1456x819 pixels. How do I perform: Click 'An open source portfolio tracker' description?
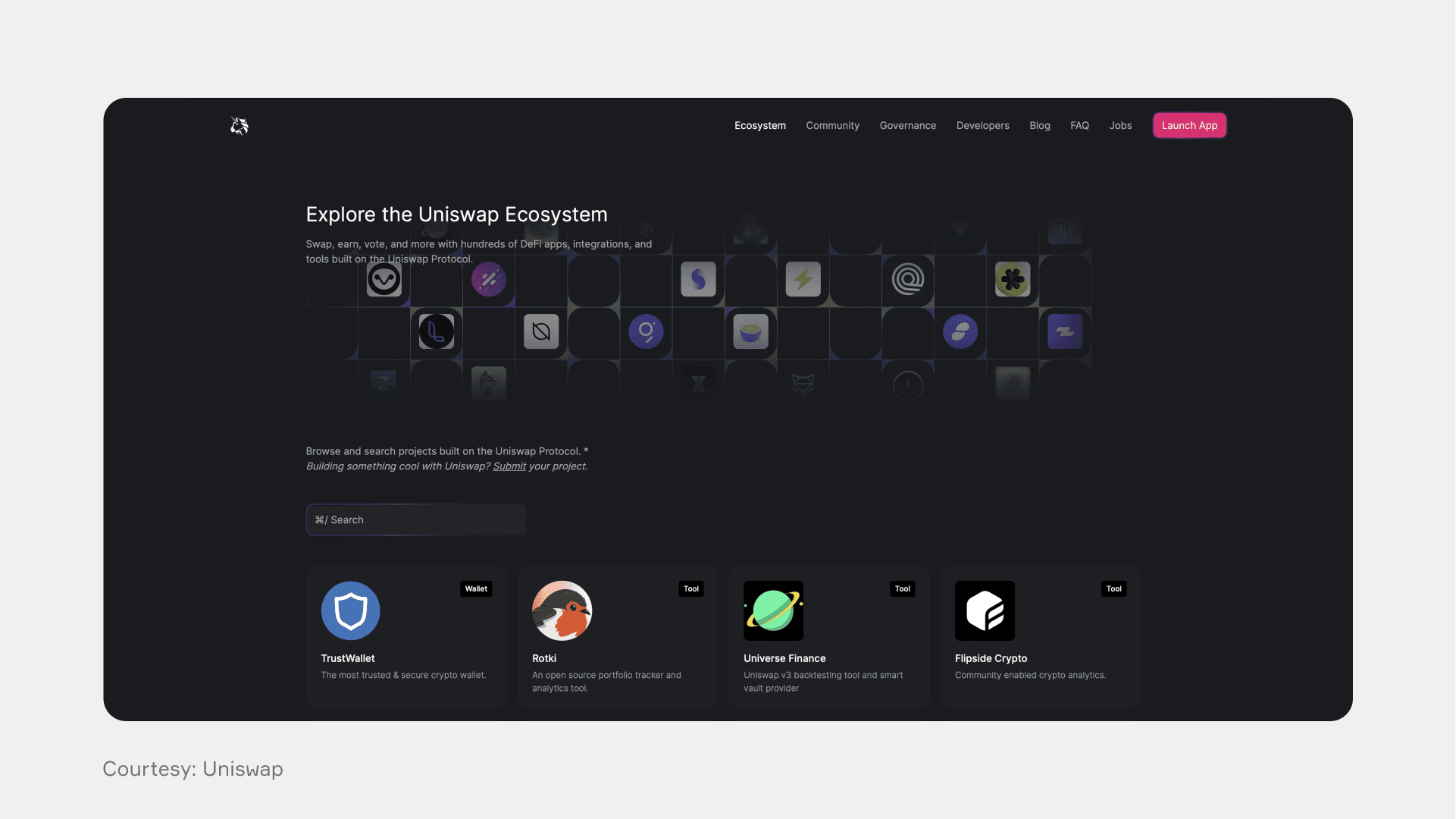coord(606,682)
